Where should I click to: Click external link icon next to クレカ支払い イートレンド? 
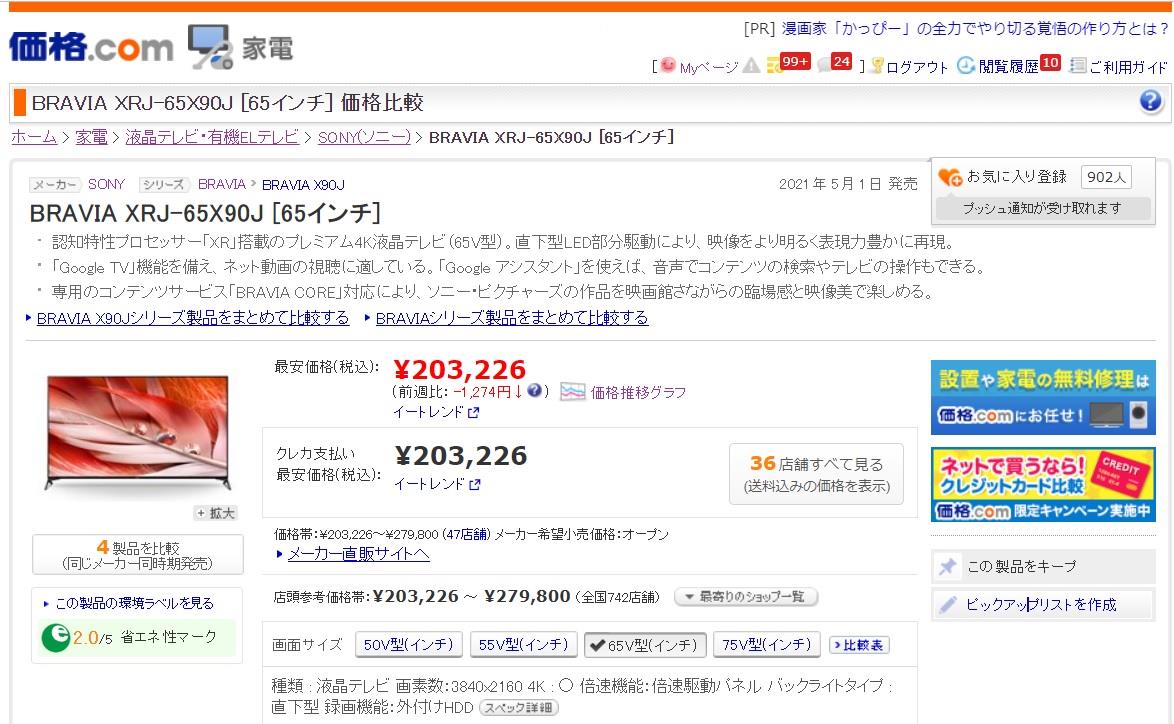[x=474, y=484]
